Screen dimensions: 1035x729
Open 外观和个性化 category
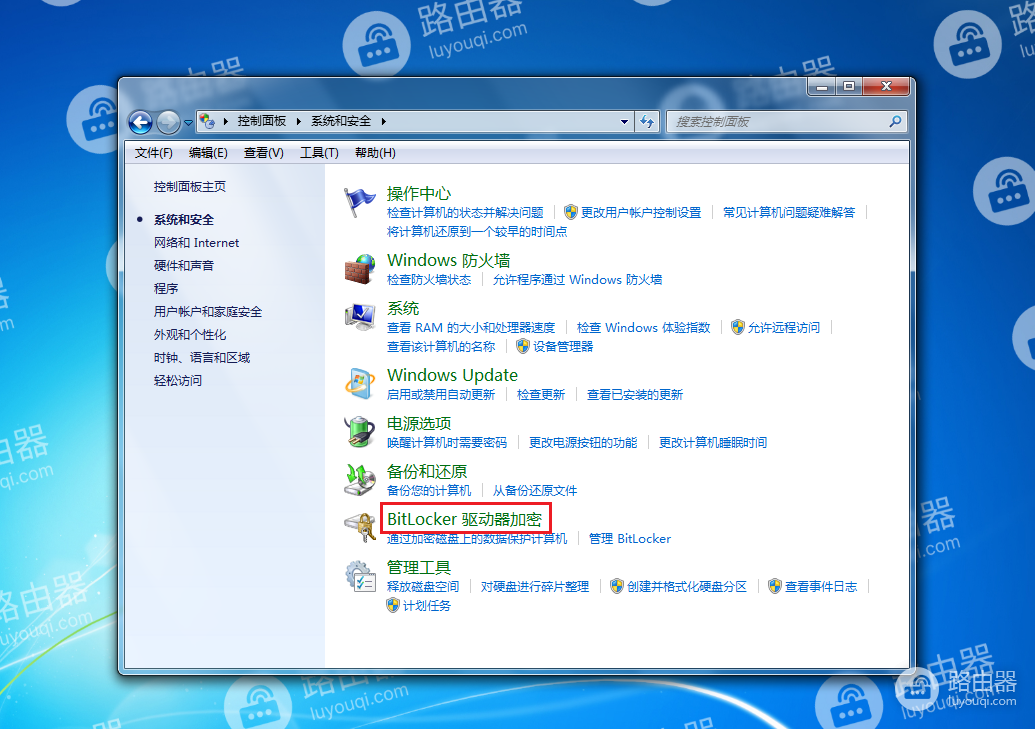(x=189, y=335)
